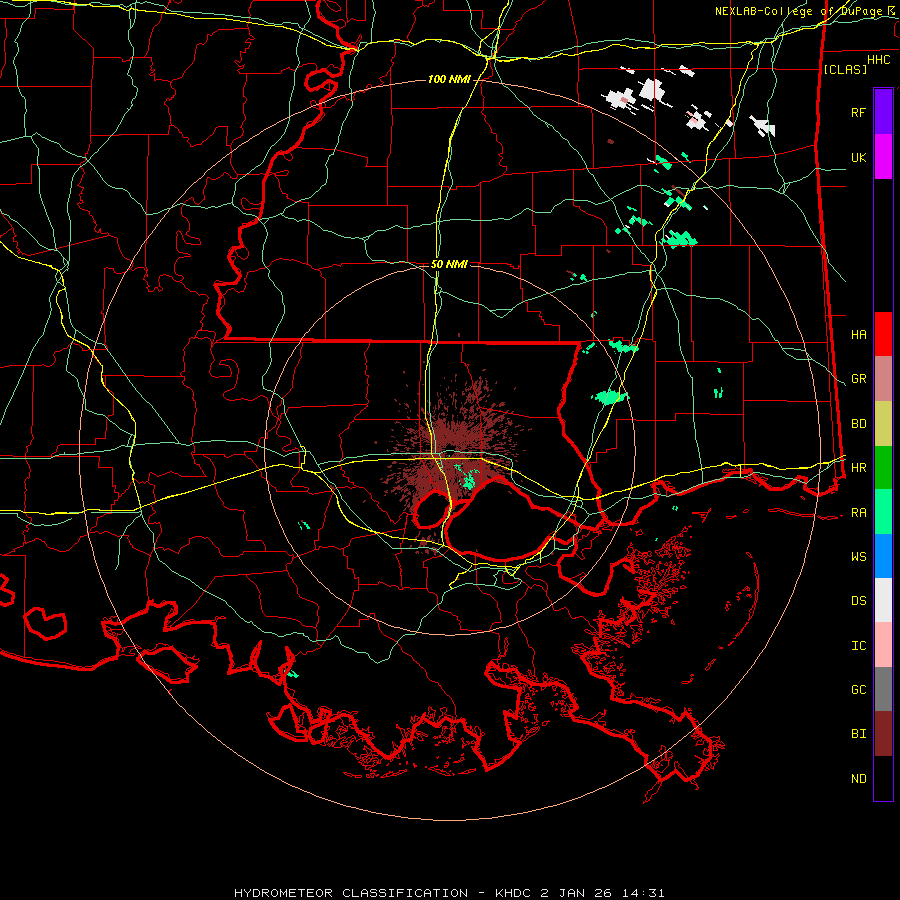Viewport: 900px width, 900px height.
Task: Click the IC light pink legend color
Action: (x=883, y=645)
